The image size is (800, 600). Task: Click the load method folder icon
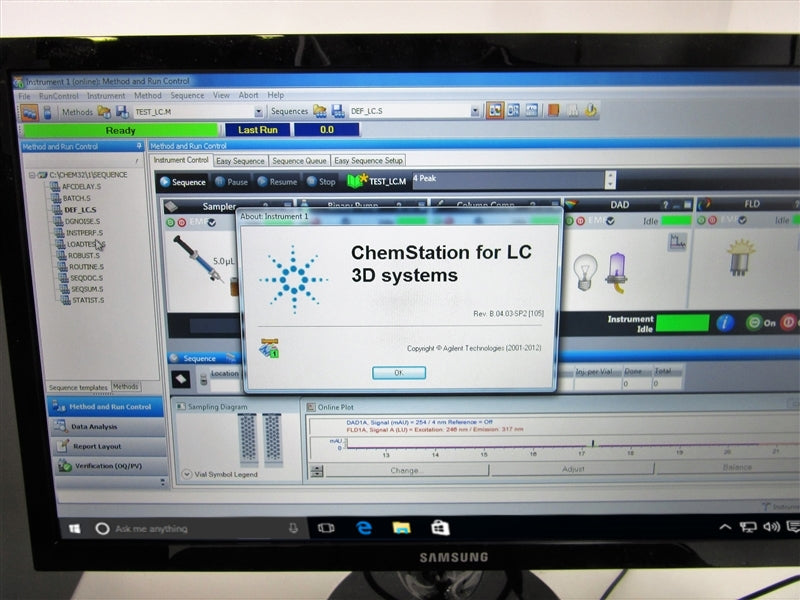tap(104, 112)
